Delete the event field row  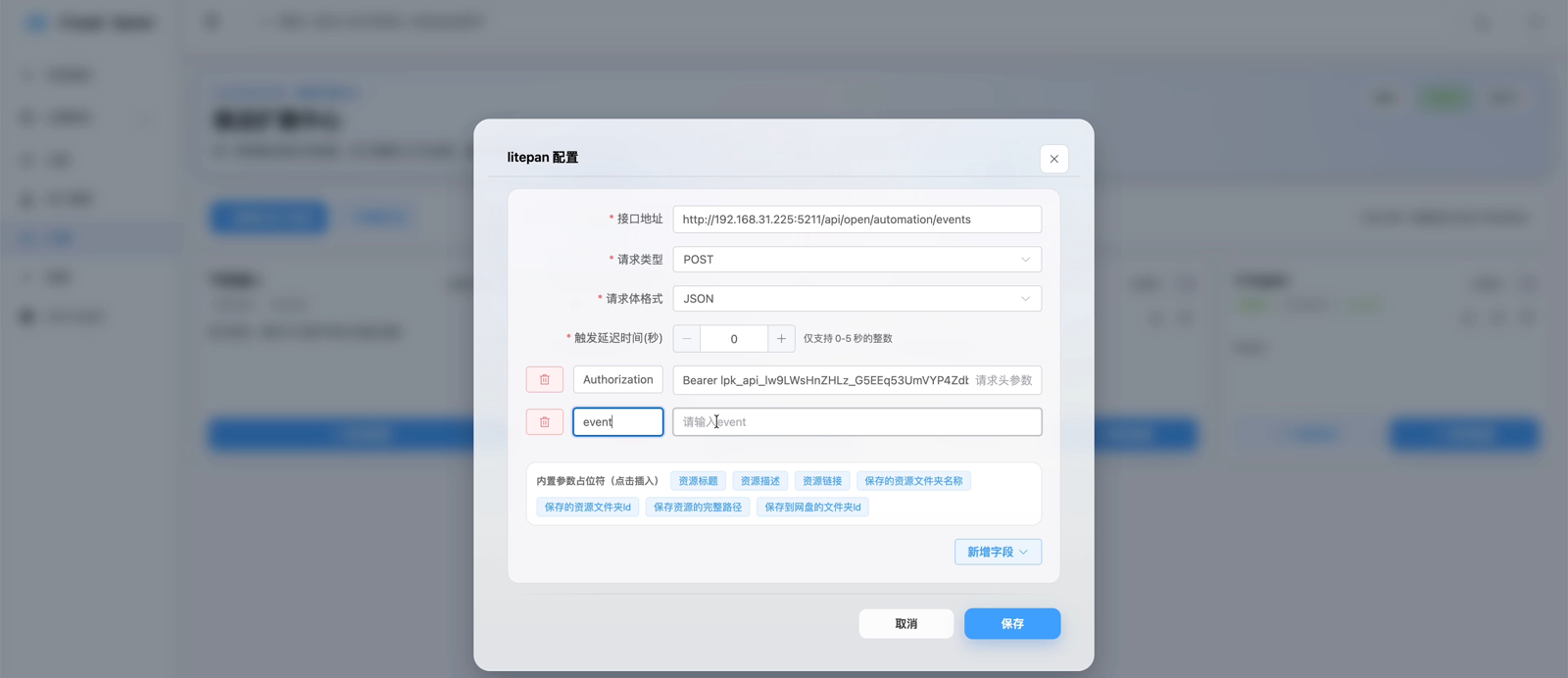pos(545,422)
